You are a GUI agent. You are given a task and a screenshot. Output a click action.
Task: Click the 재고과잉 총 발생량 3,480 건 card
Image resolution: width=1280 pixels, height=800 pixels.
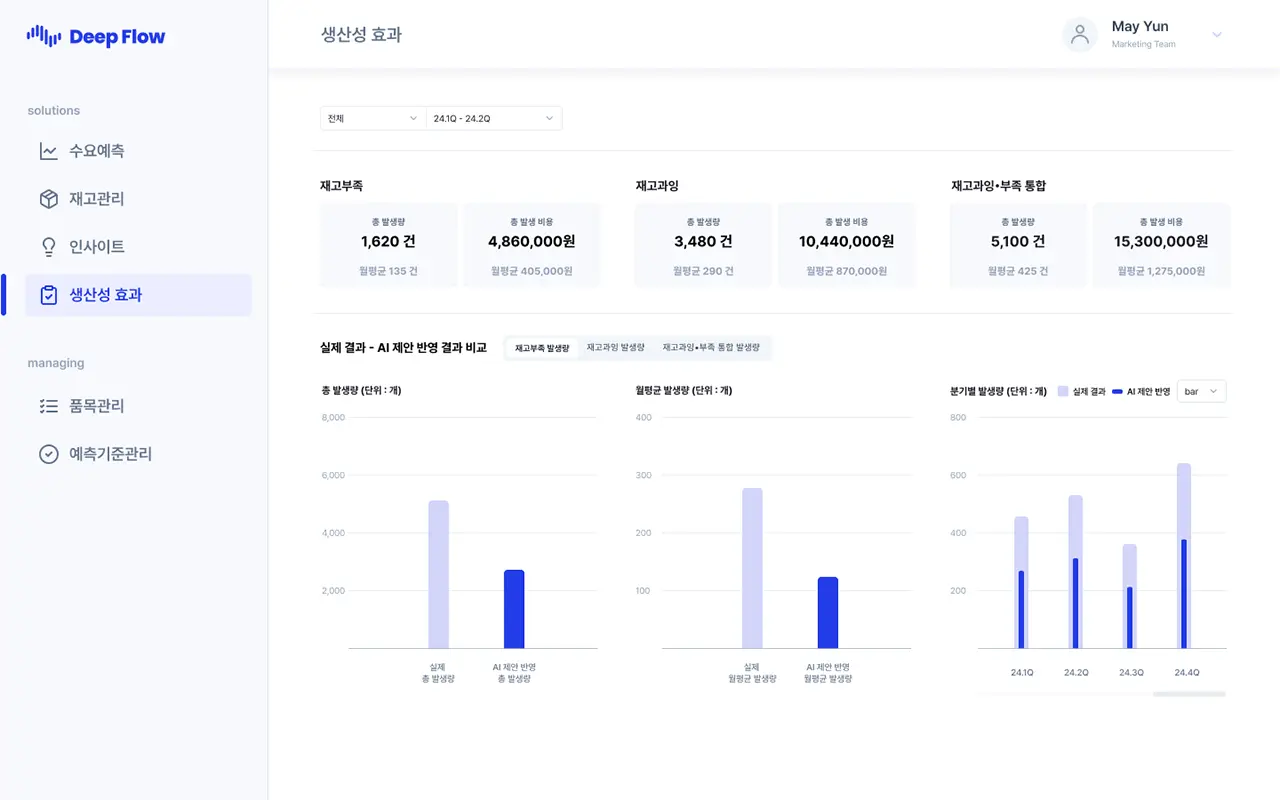pyautogui.click(x=703, y=245)
